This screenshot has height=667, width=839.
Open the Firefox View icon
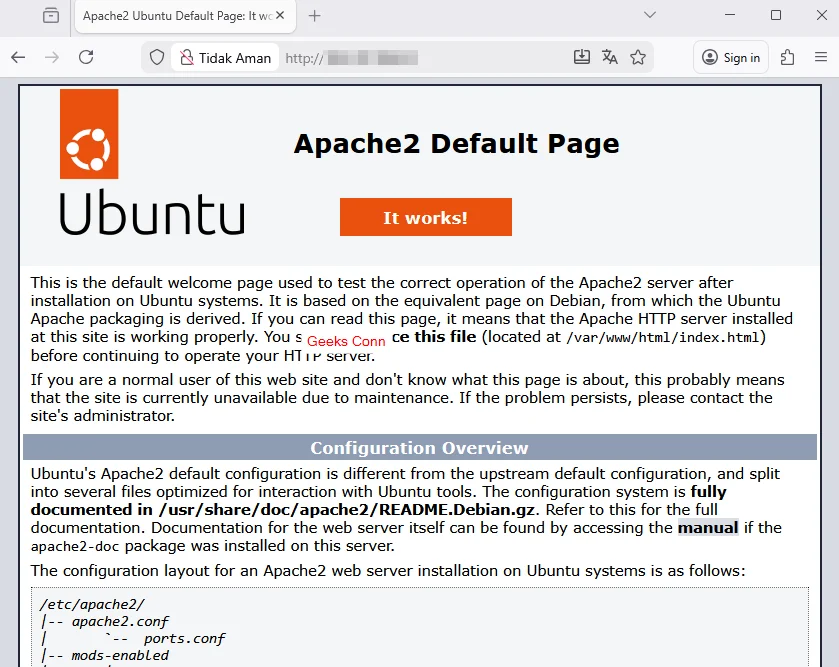coord(52,16)
